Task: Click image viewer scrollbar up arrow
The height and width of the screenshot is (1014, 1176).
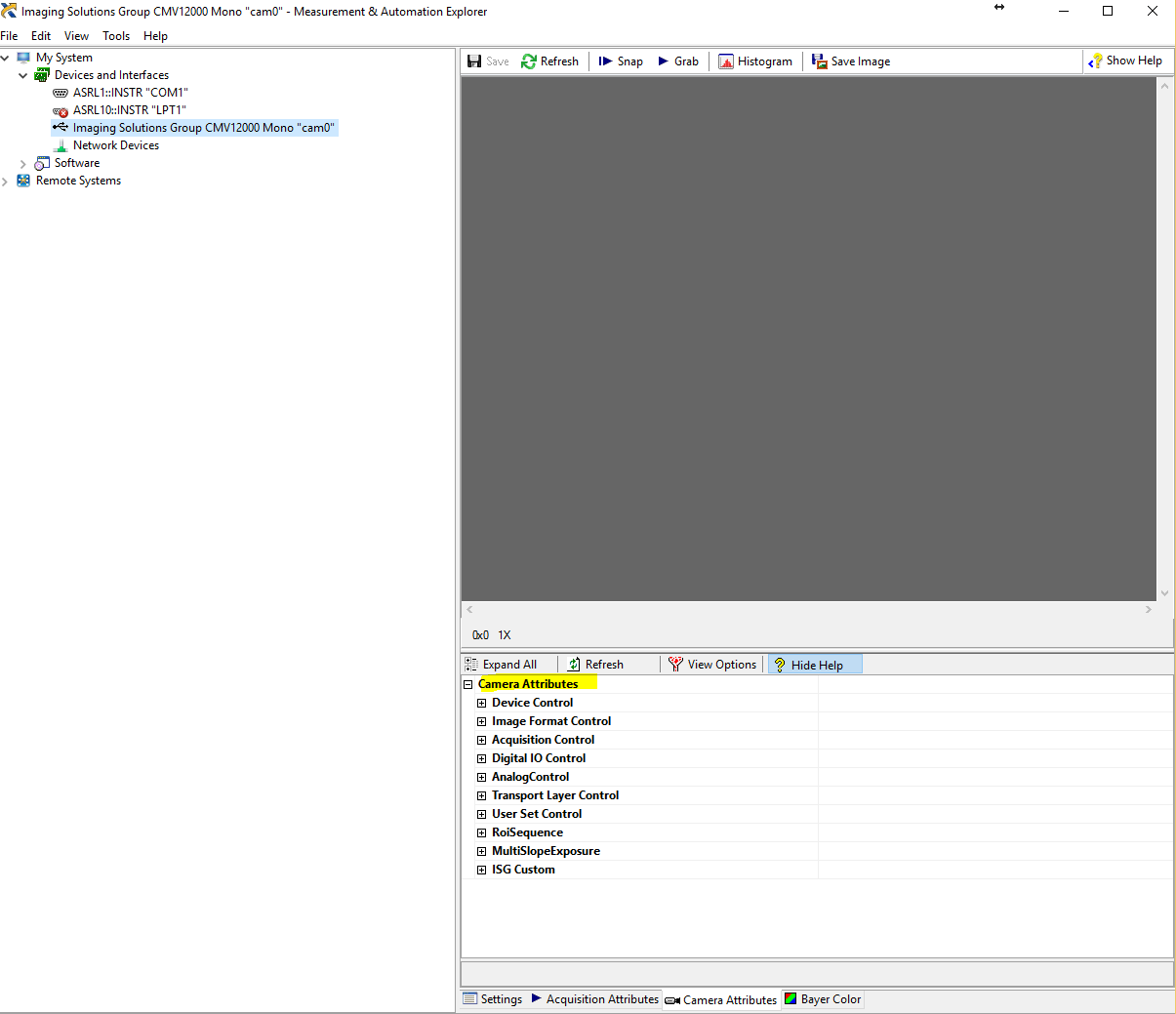Action: 1164,86
